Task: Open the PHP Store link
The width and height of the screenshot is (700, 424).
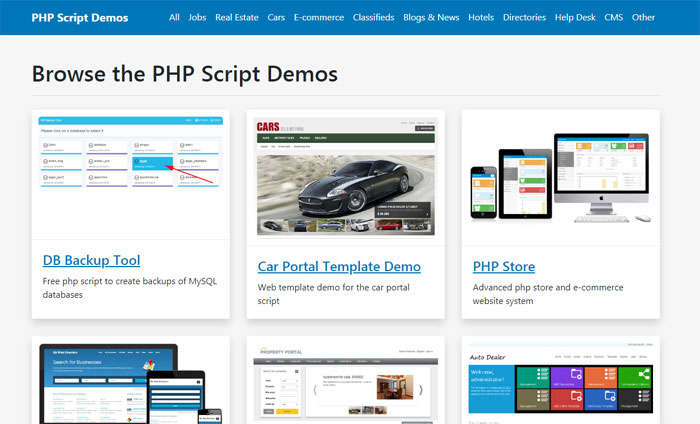Action: pos(504,266)
